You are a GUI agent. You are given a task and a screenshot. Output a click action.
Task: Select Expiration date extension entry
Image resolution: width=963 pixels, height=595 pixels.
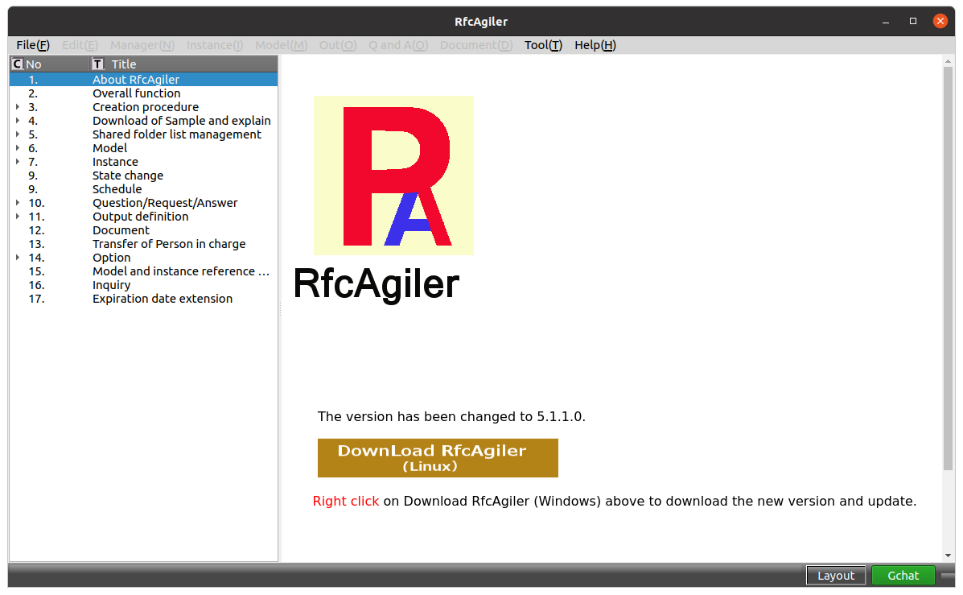pos(162,299)
